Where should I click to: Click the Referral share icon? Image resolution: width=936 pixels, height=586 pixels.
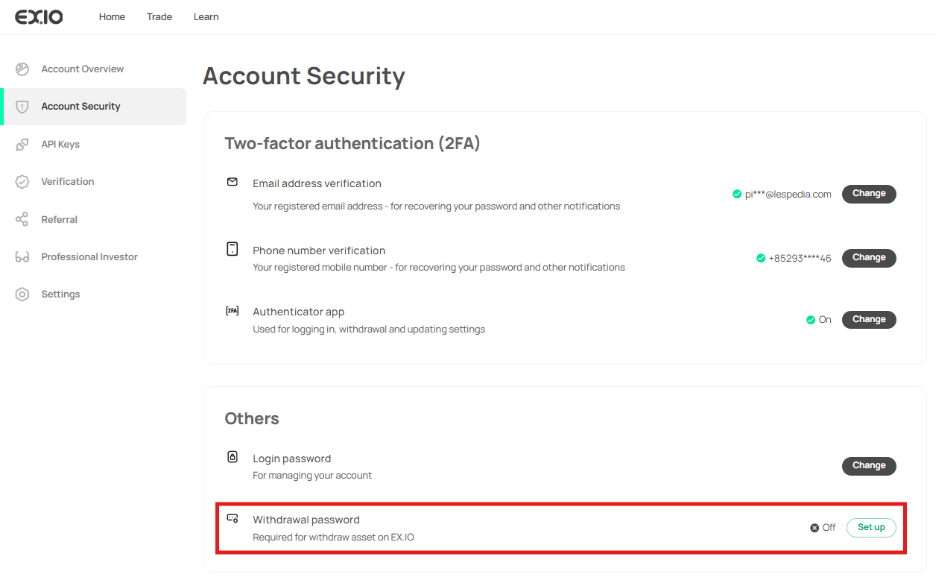(x=22, y=219)
